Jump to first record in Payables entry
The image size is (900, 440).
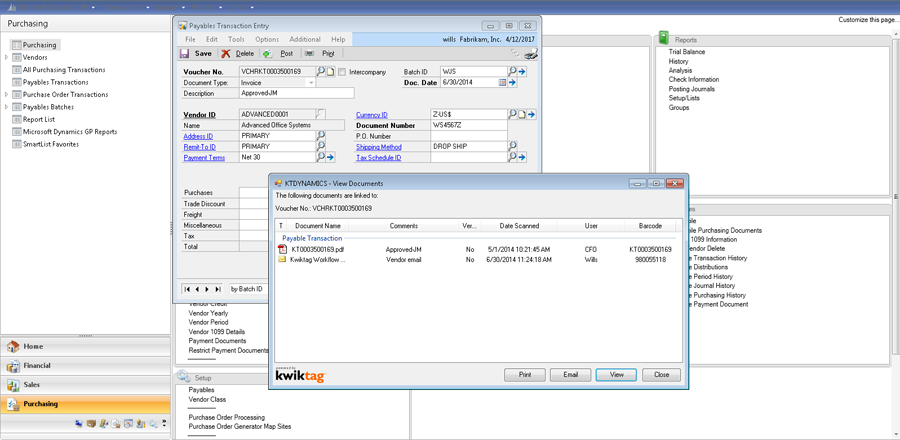click(x=187, y=289)
